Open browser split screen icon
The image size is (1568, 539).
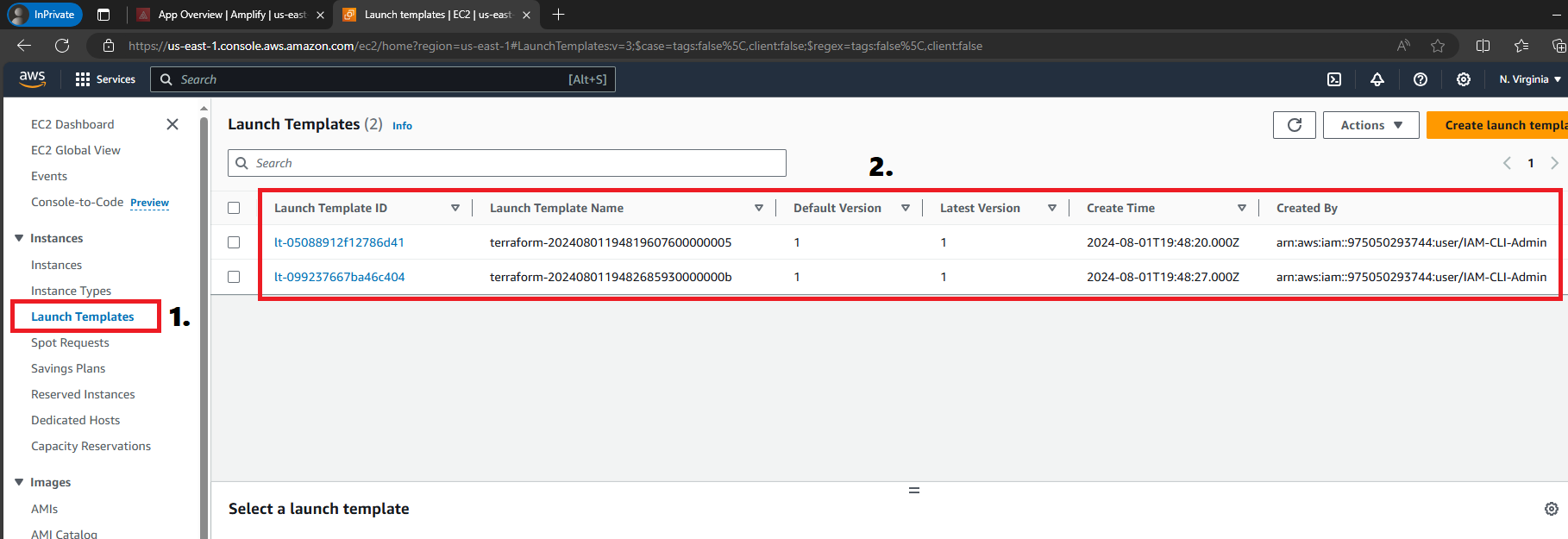point(1483,46)
